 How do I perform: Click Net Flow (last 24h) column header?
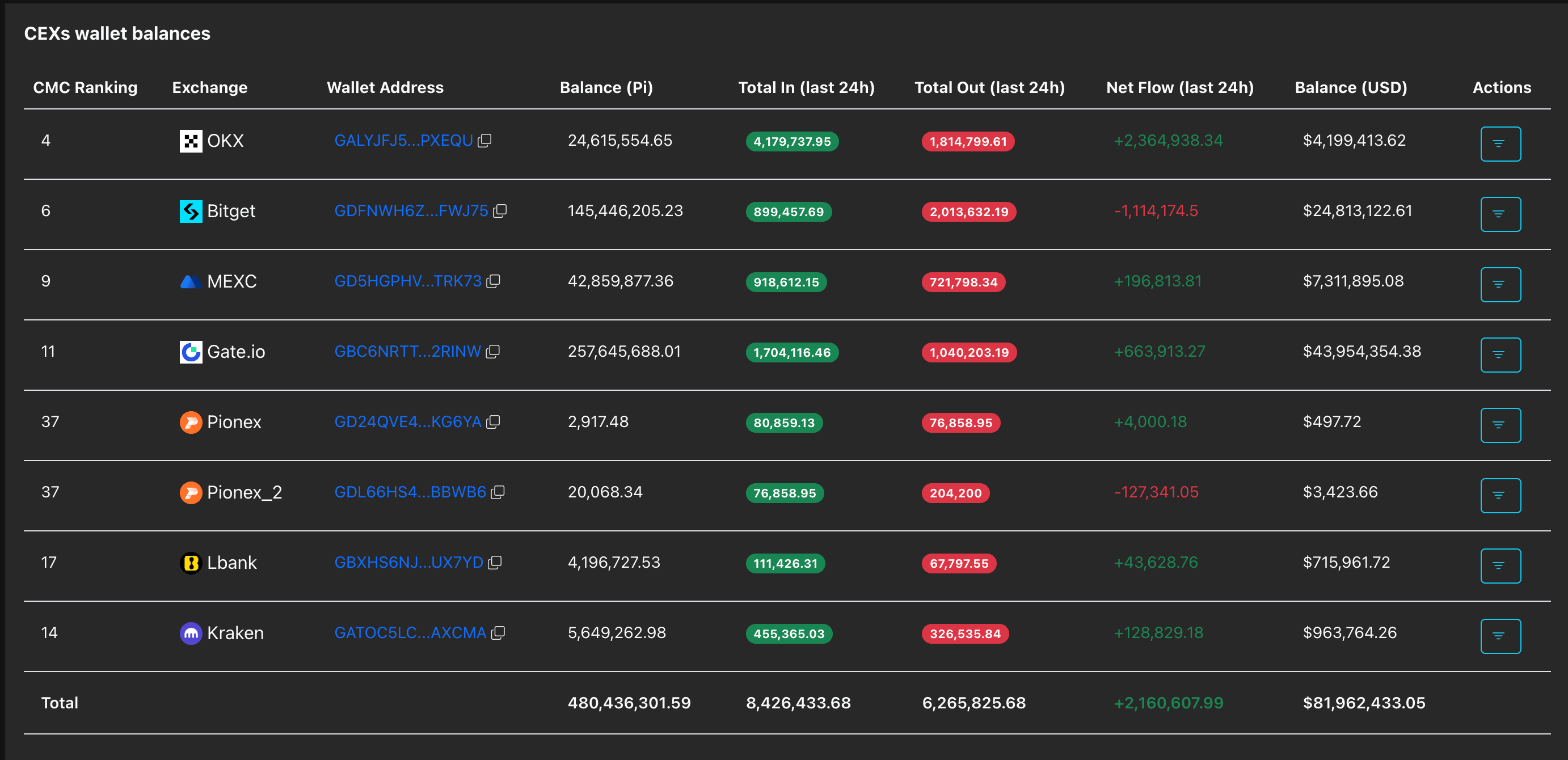1179,87
